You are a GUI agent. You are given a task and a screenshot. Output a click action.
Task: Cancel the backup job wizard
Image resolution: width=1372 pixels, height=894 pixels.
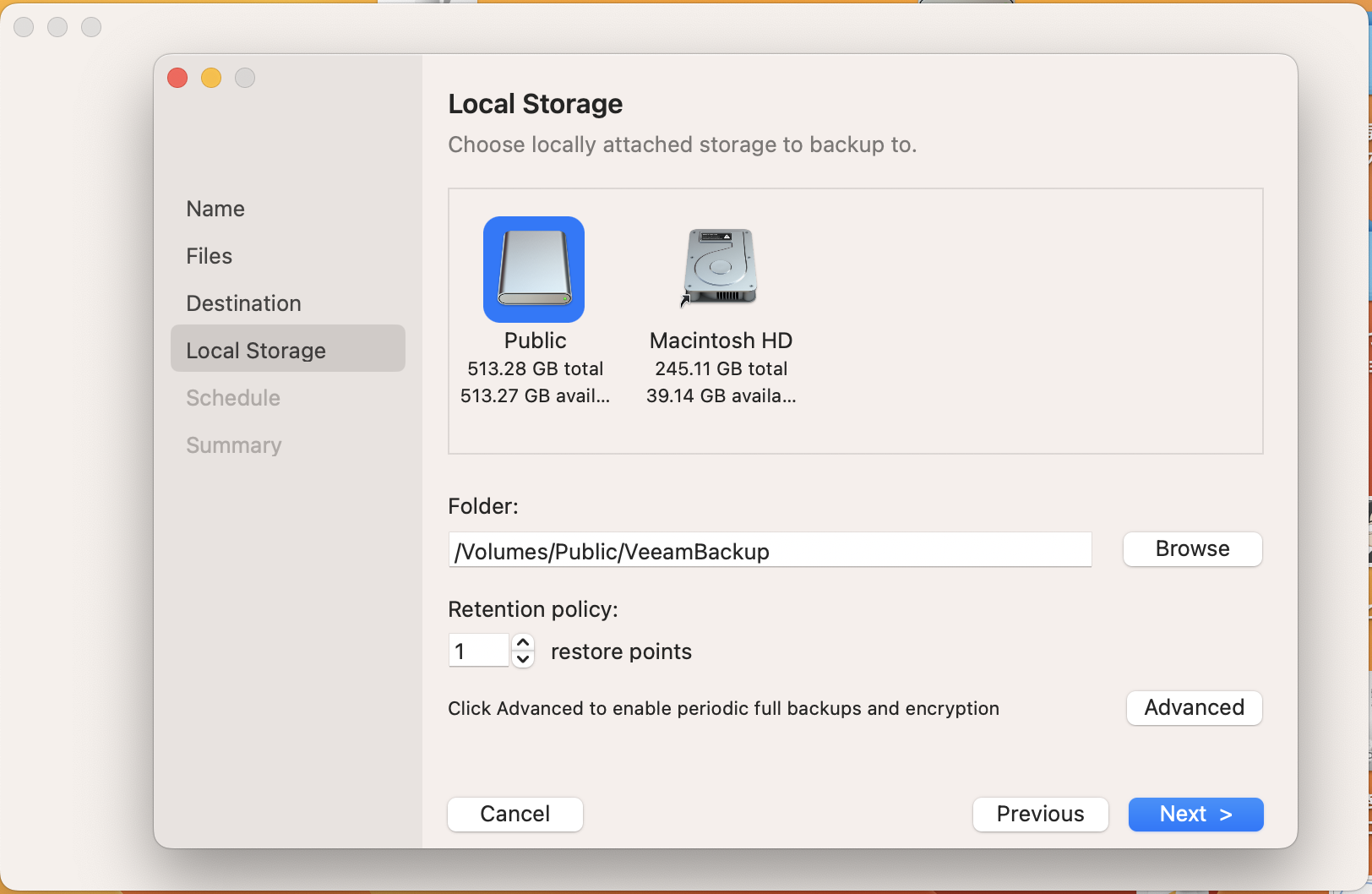(x=515, y=815)
